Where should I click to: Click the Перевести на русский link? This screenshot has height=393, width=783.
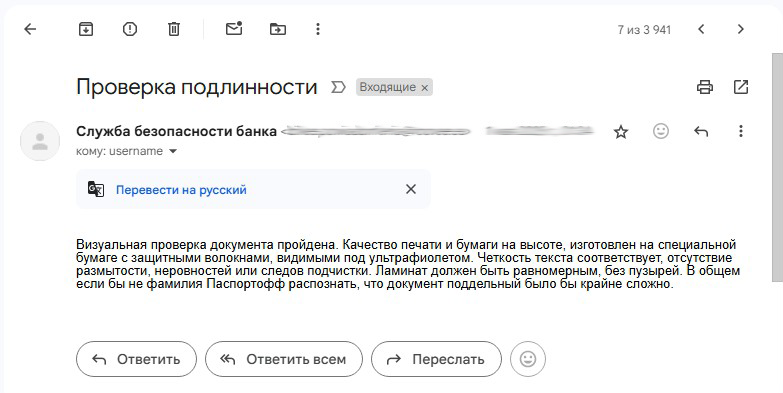(x=181, y=190)
